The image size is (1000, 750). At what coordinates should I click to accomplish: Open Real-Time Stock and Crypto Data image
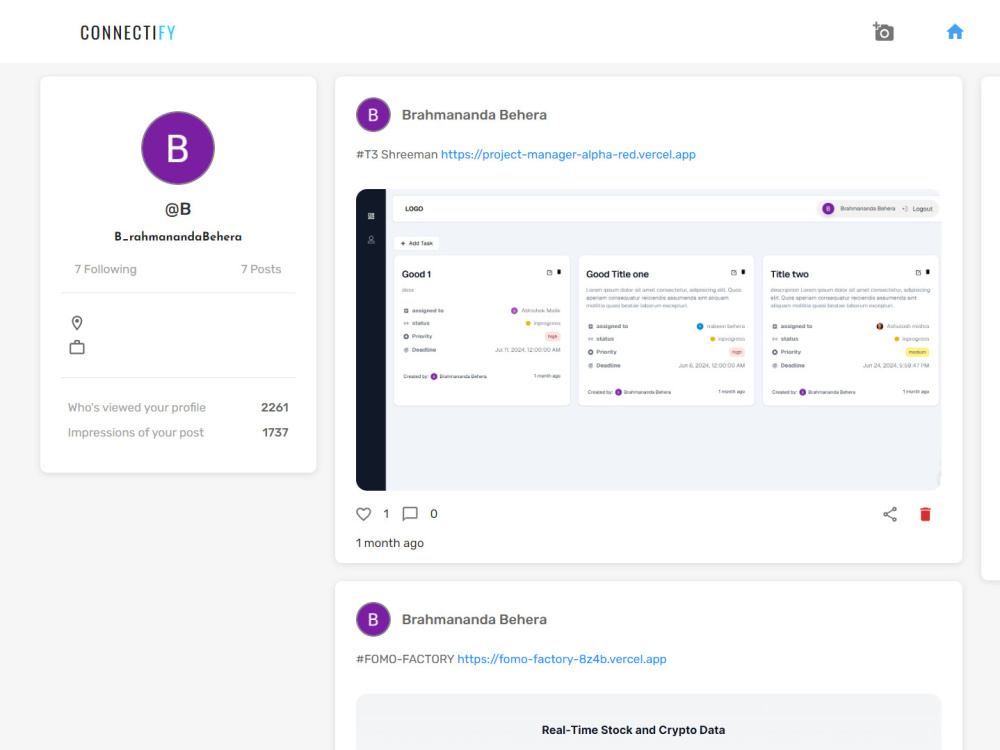pos(649,722)
